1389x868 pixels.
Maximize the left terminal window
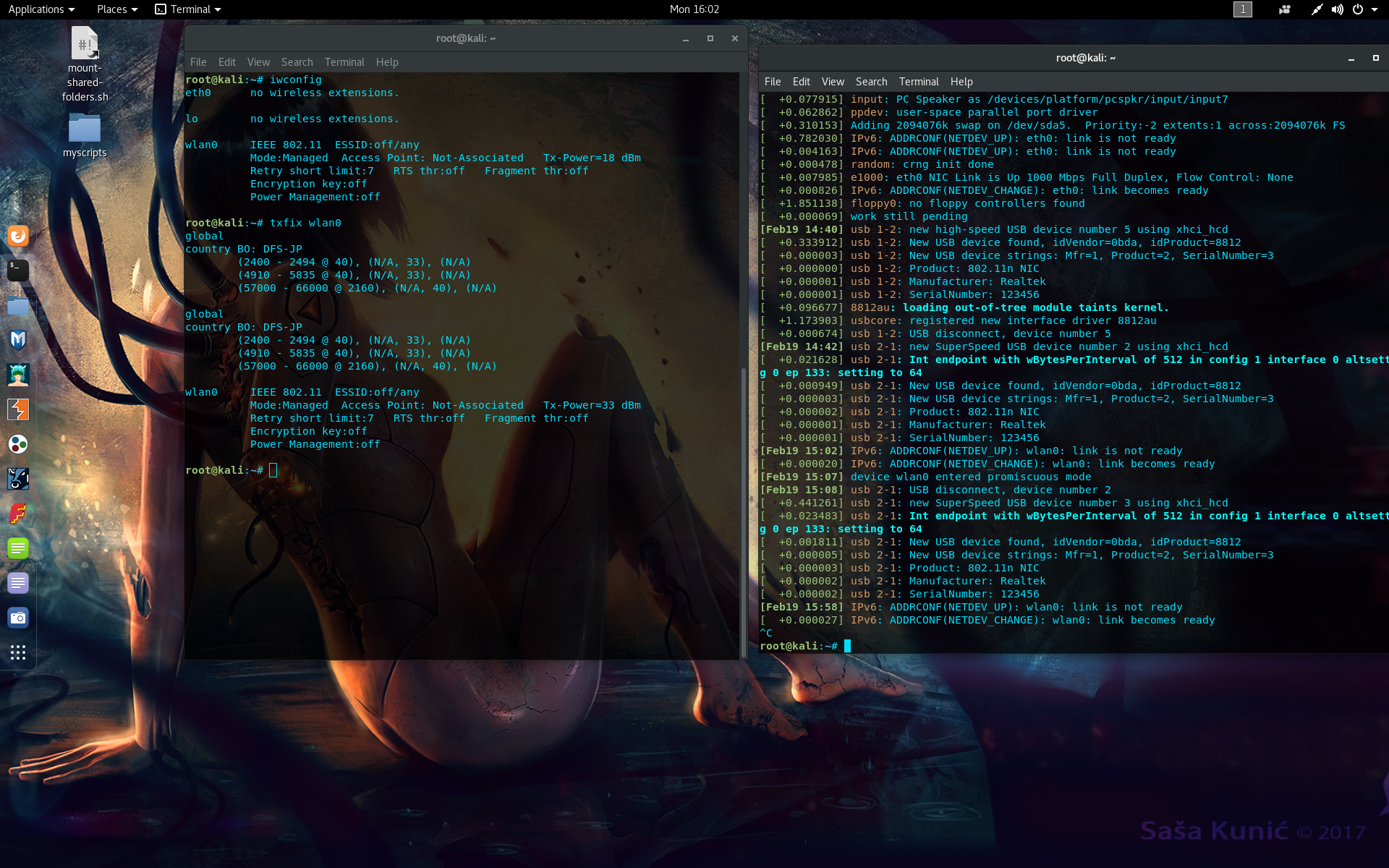point(710,39)
